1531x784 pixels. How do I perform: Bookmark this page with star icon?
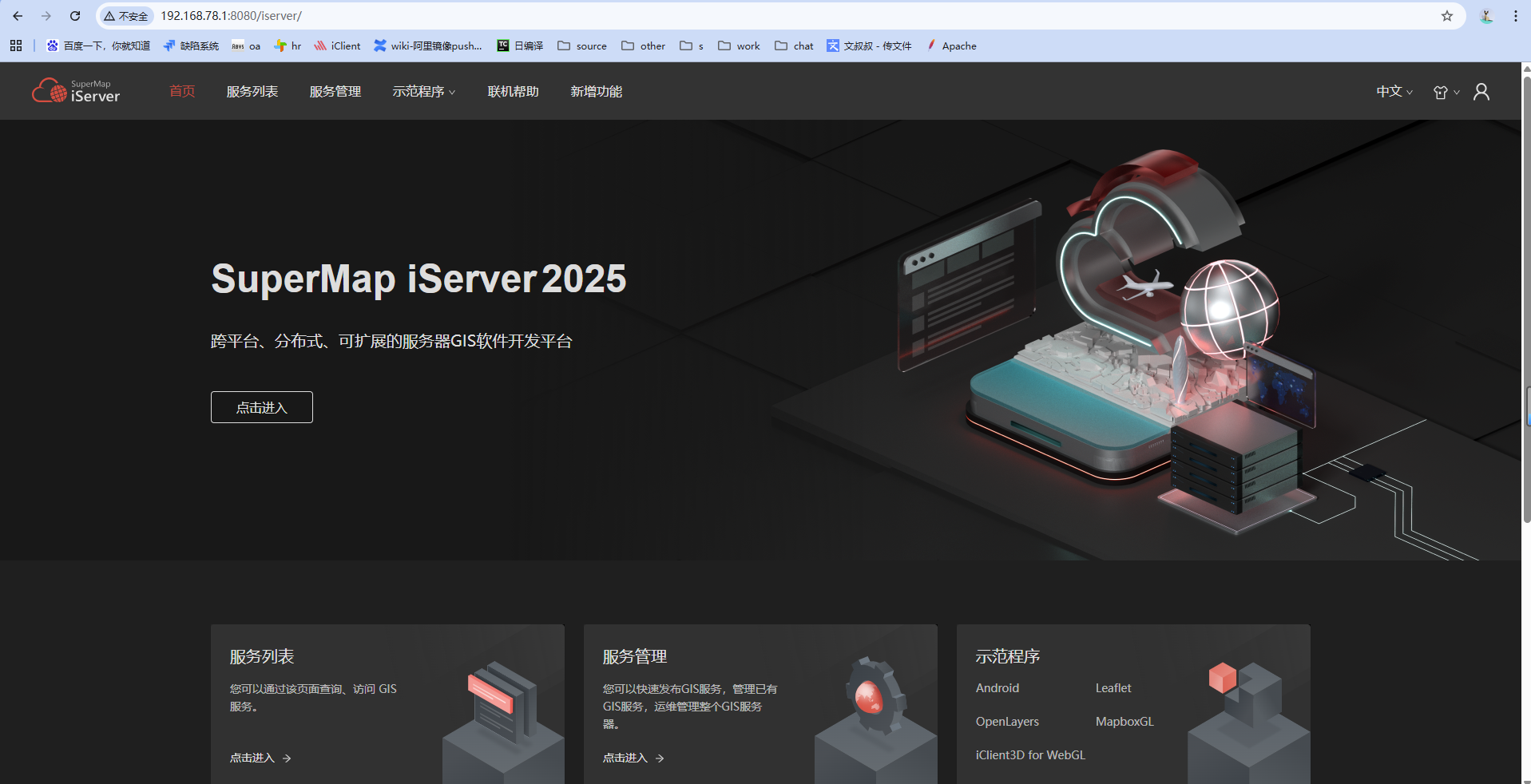click(x=1447, y=16)
